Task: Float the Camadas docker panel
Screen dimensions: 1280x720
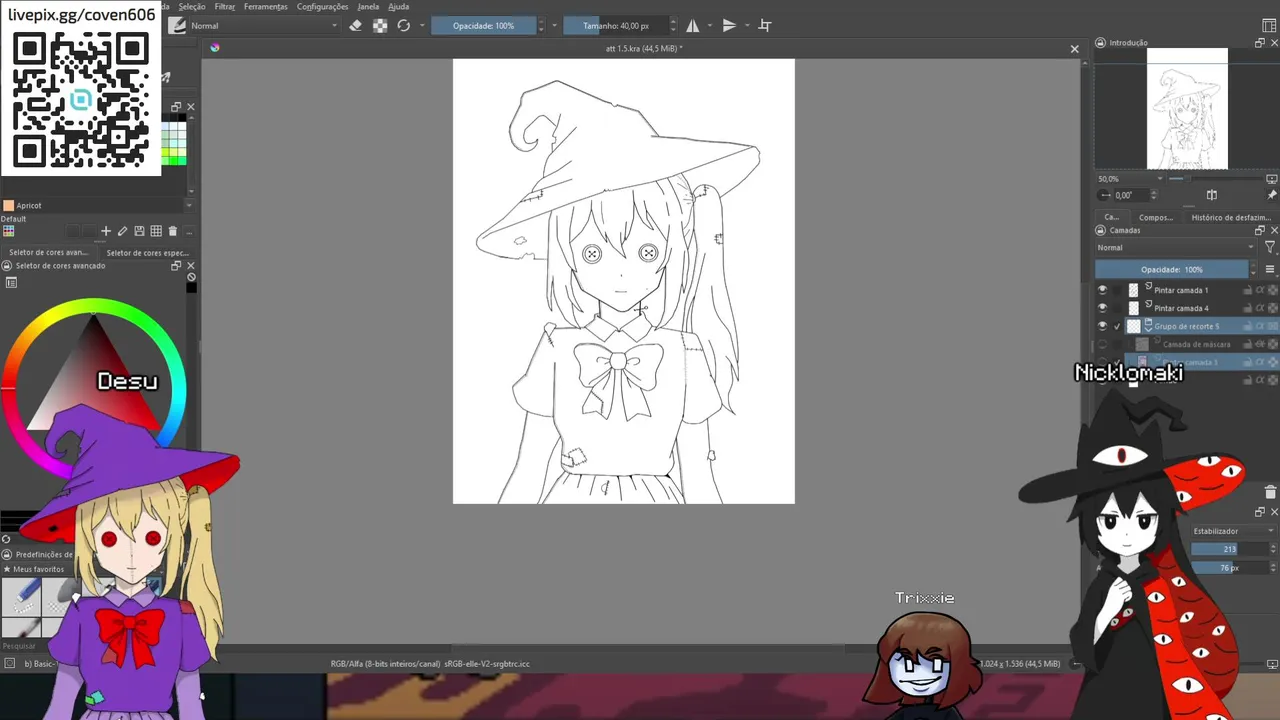Action: pos(1259,230)
